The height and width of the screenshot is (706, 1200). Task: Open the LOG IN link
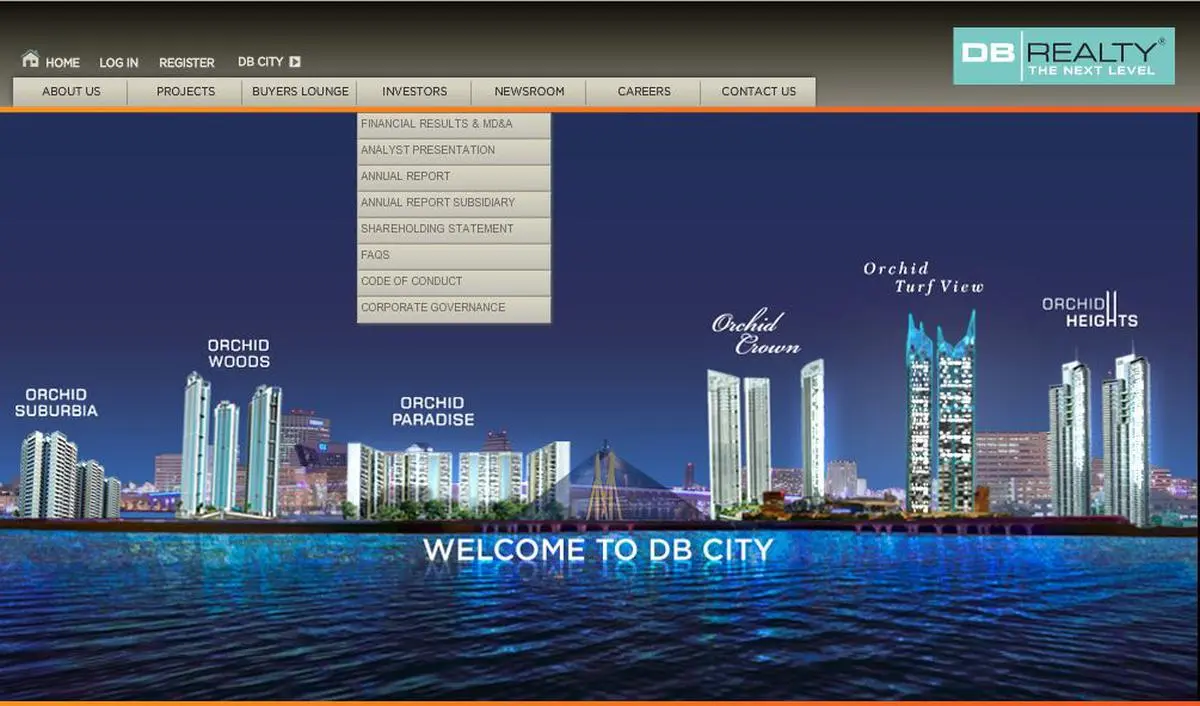tap(119, 62)
